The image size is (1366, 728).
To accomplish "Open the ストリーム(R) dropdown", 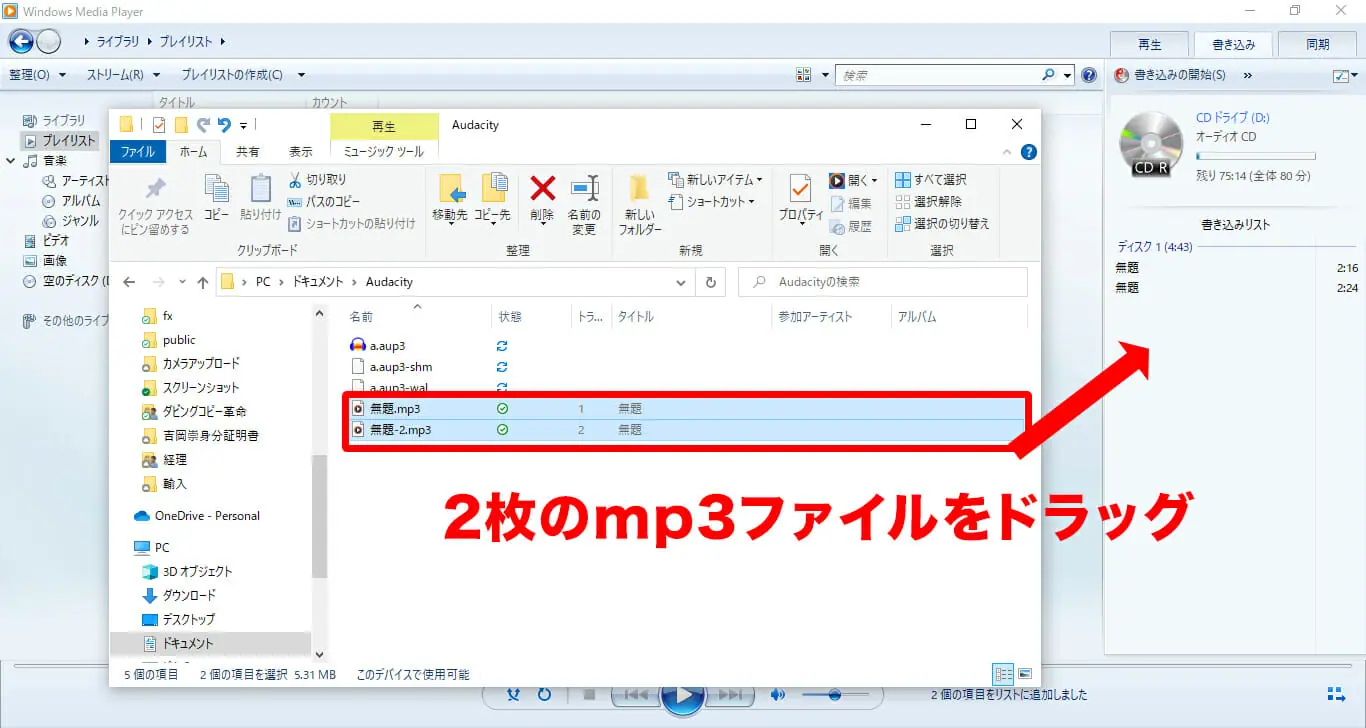I will [x=122, y=75].
